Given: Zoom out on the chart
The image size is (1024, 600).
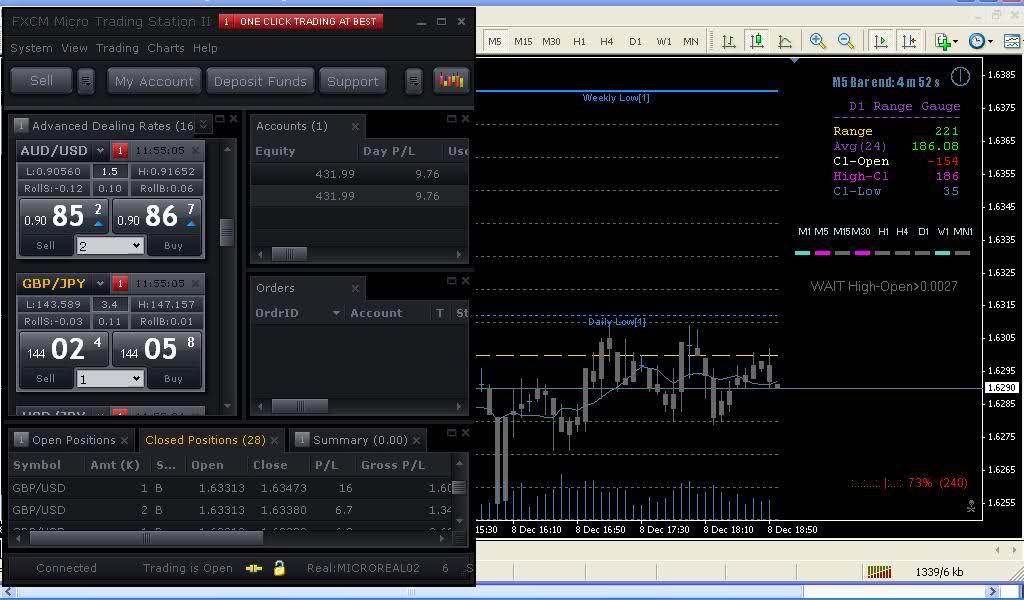Looking at the screenshot, I should pos(845,41).
